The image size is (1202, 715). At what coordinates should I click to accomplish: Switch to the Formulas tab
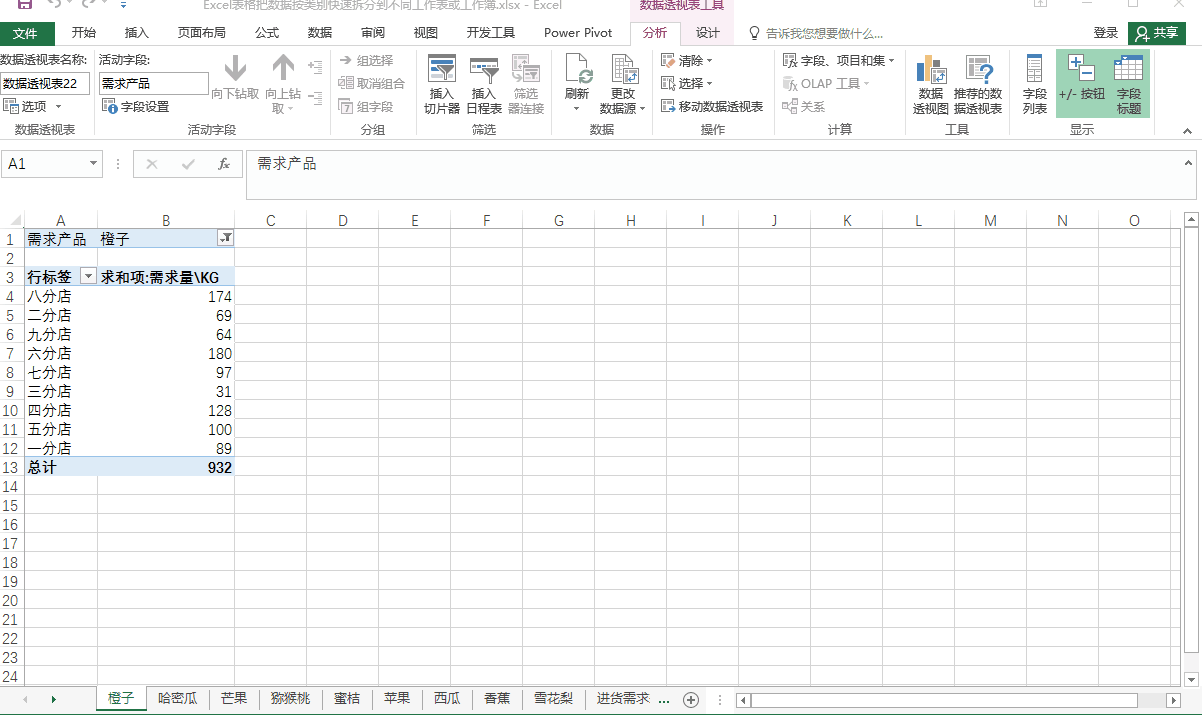[267, 33]
